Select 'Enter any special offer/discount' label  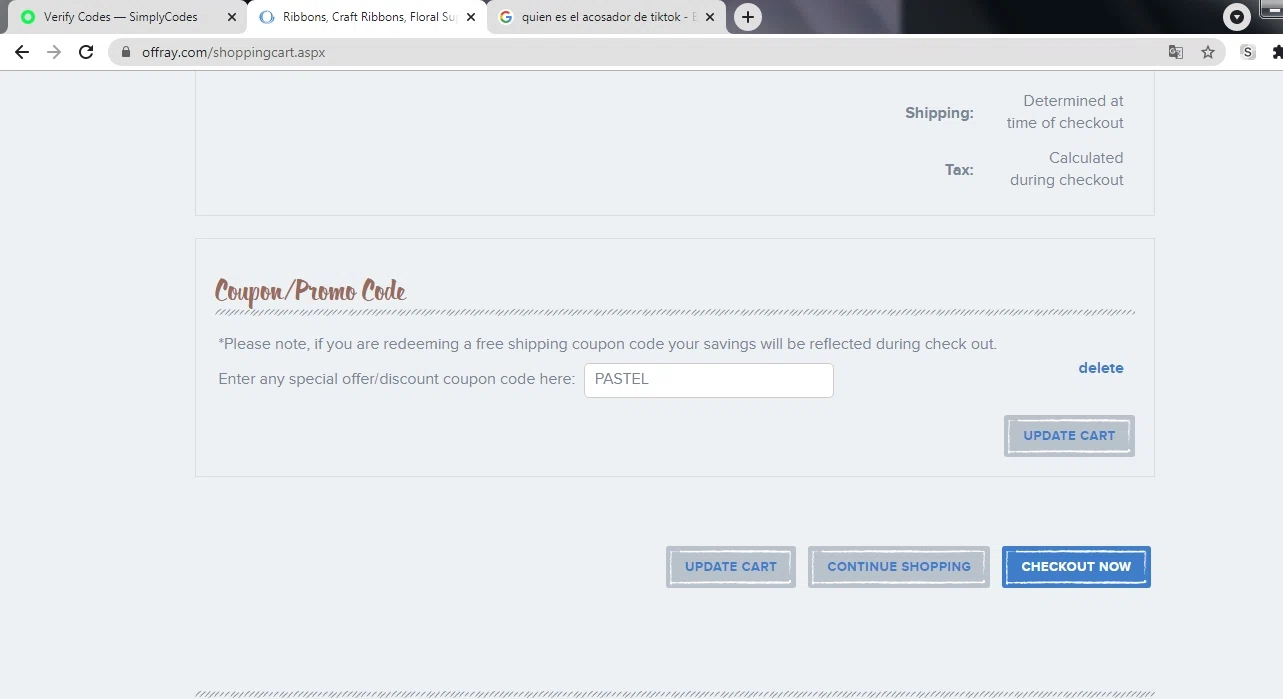[x=397, y=379]
